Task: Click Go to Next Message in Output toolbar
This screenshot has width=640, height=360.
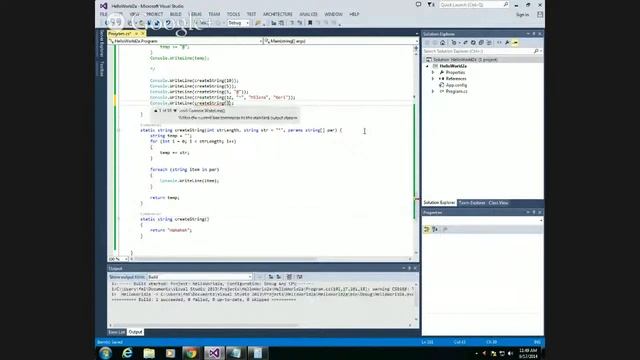Action: coord(279,277)
